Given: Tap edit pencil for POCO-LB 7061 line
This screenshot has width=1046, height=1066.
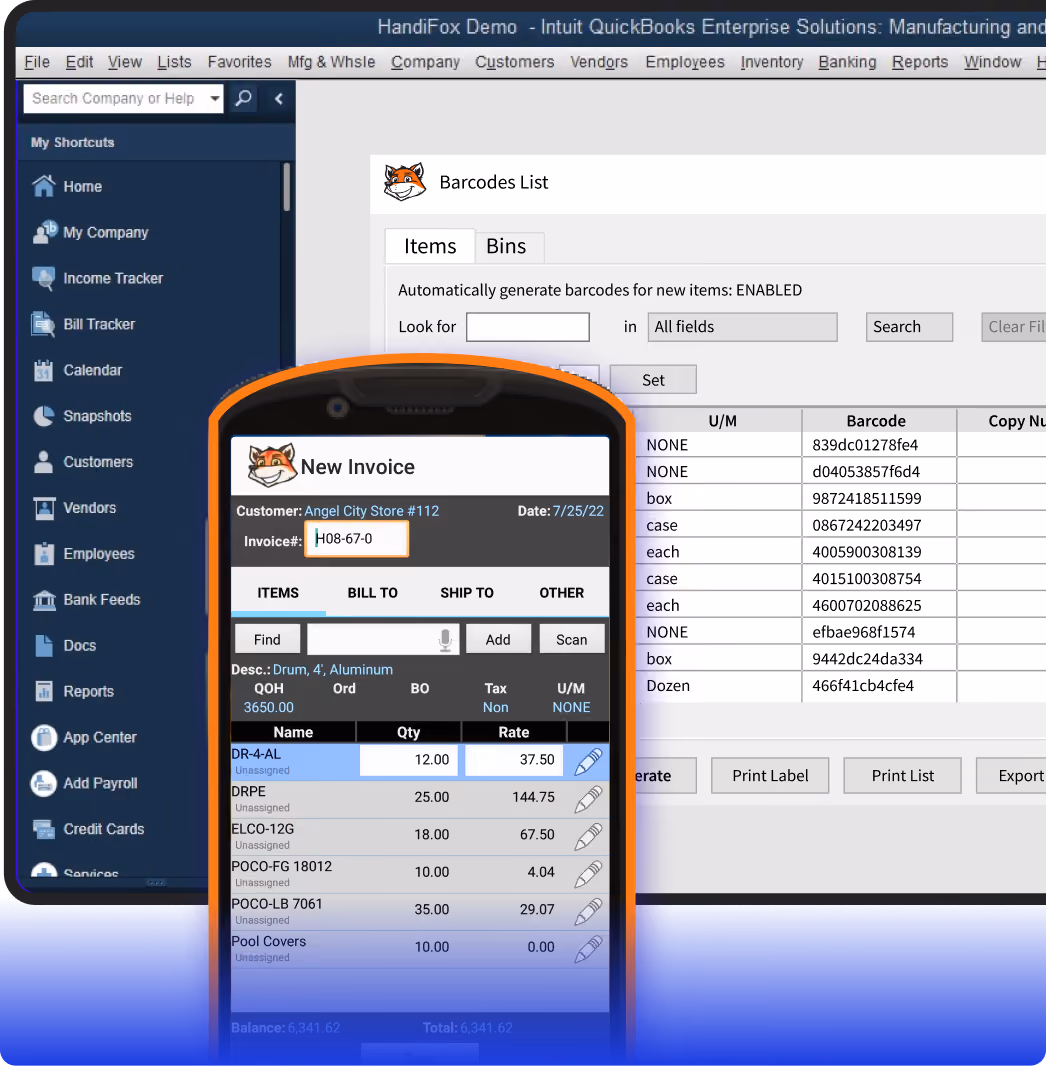Looking at the screenshot, I should tap(589, 911).
